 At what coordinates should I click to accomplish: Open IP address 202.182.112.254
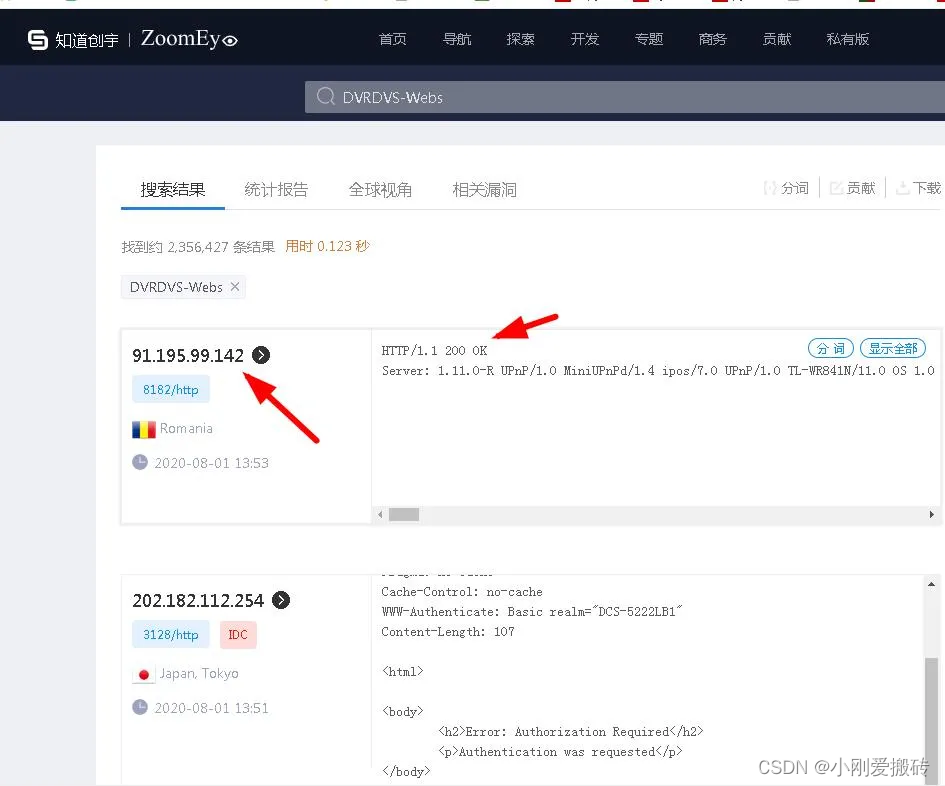198,601
